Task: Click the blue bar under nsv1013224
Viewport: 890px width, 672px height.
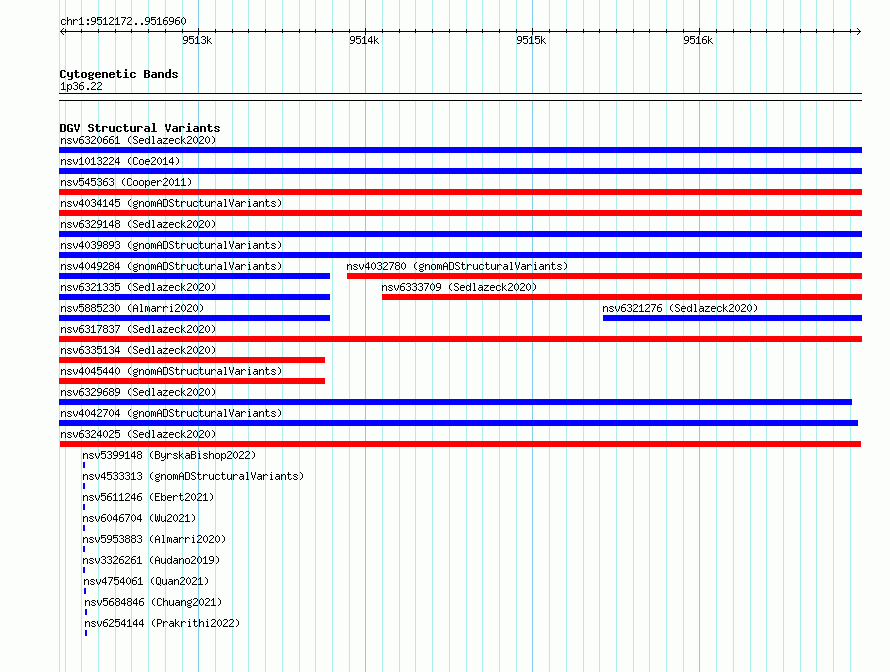Action: click(x=460, y=171)
